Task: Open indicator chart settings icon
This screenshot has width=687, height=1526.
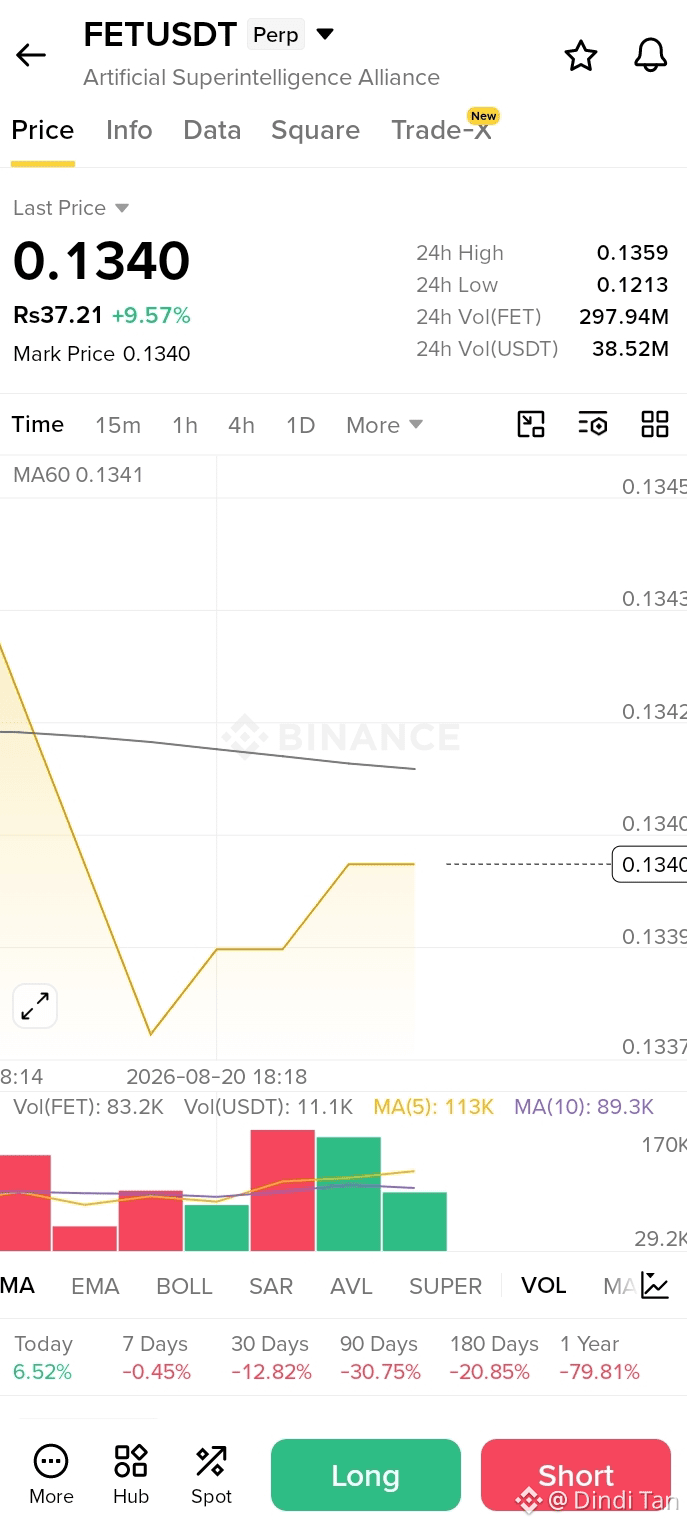Action: (x=655, y=1285)
